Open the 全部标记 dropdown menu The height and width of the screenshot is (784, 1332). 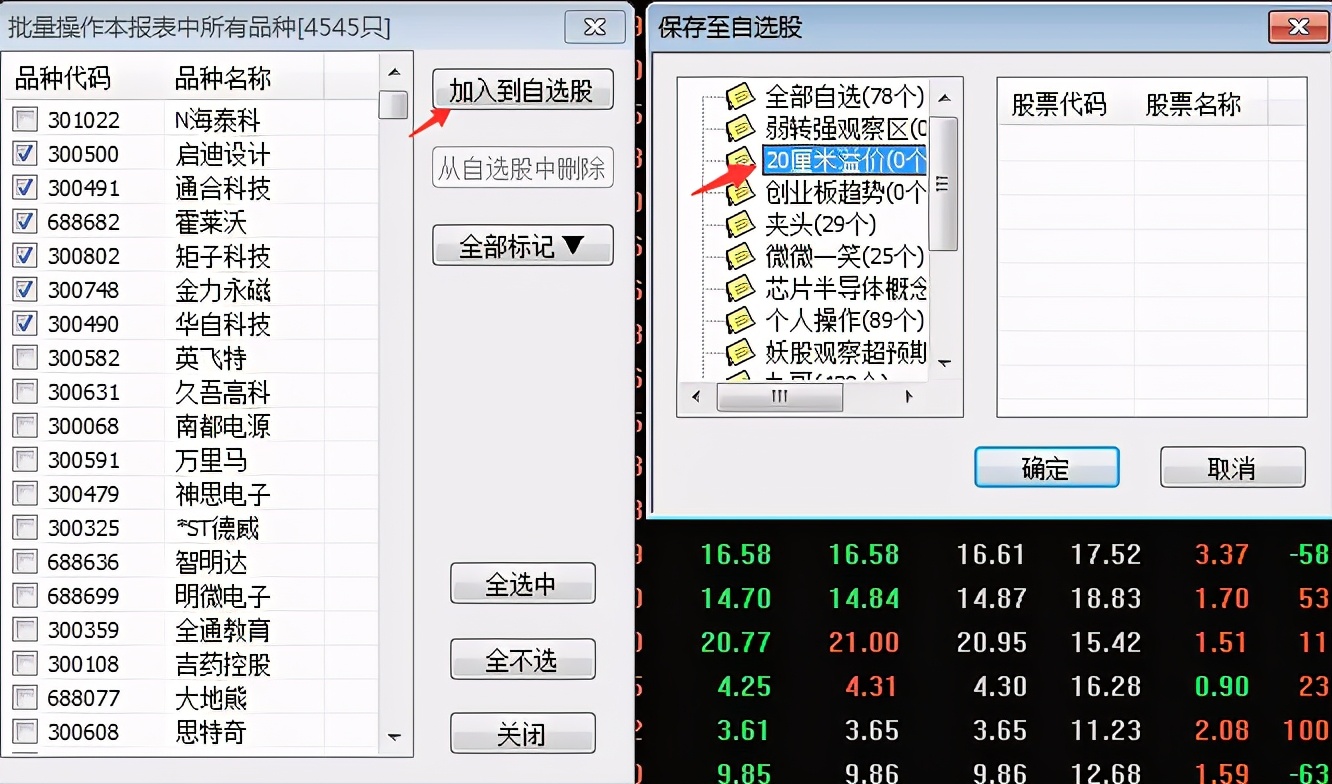pos(522,245)
